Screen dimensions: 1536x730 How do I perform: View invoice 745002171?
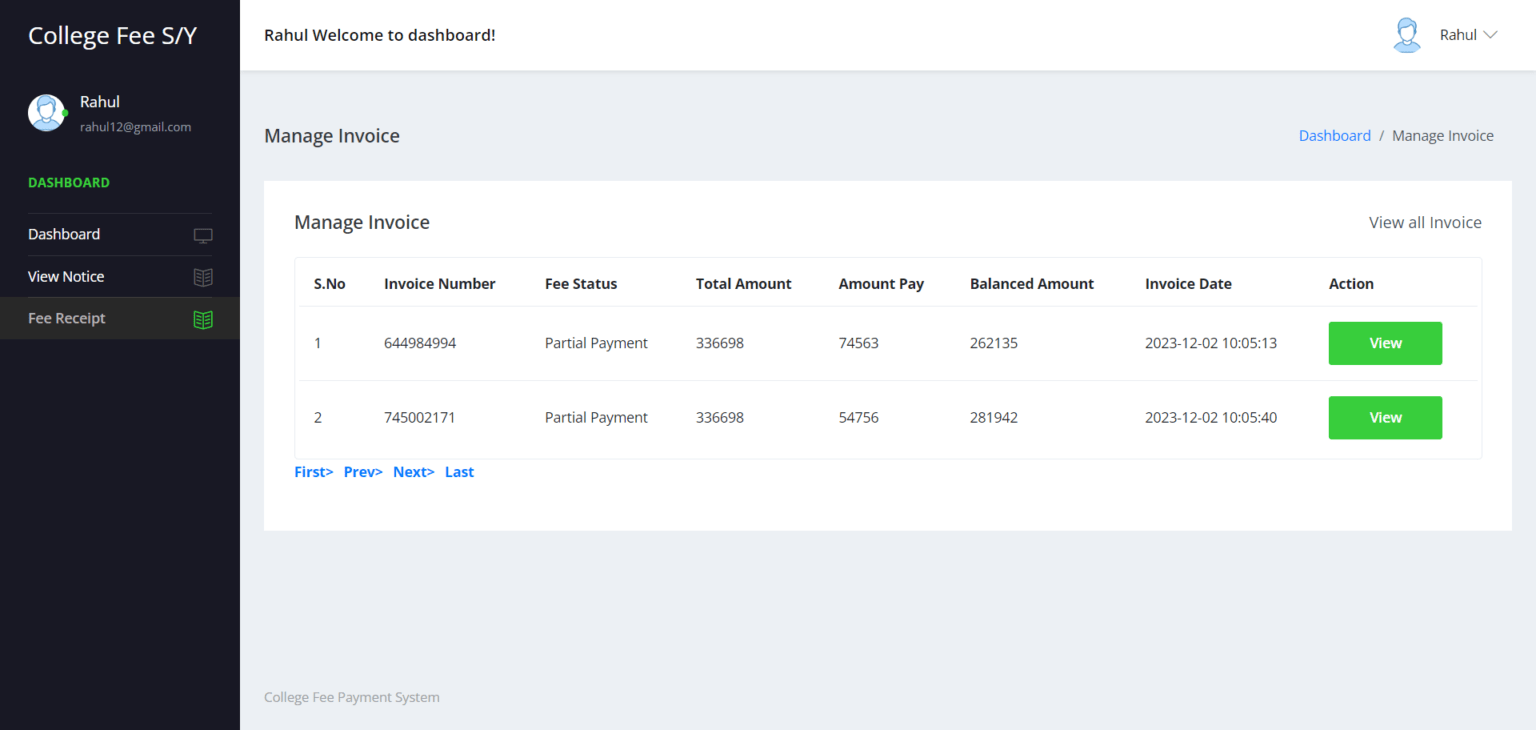click(x=1384, y=418)
